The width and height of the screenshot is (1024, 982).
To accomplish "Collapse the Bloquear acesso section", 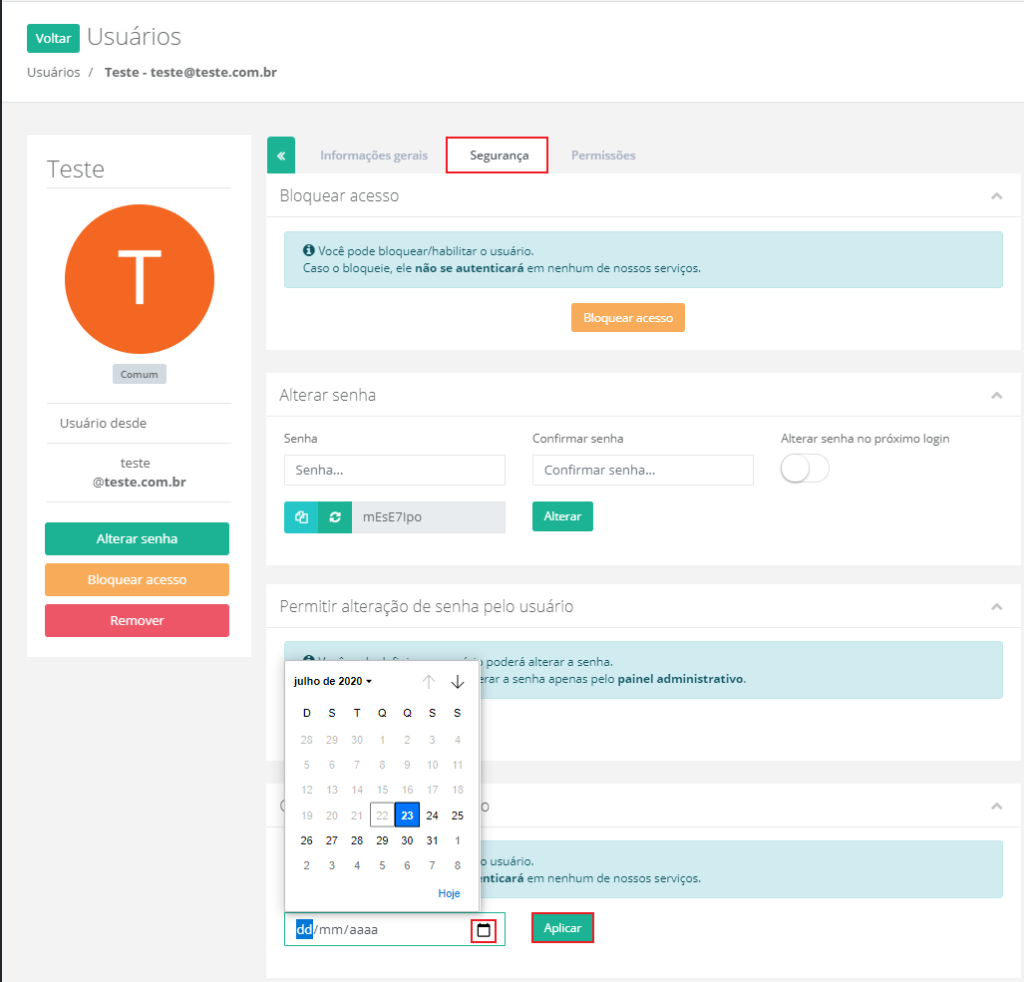I will tap(997, 196).
